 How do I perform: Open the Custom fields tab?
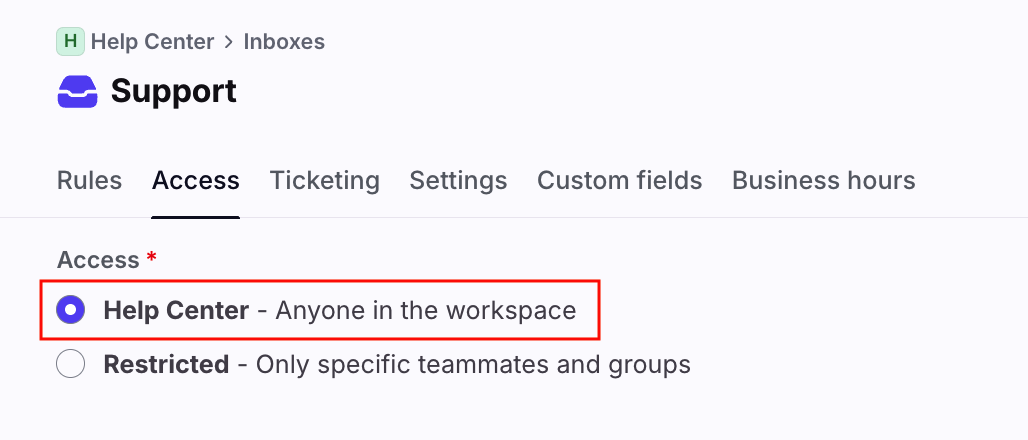(x=619, y=181)
